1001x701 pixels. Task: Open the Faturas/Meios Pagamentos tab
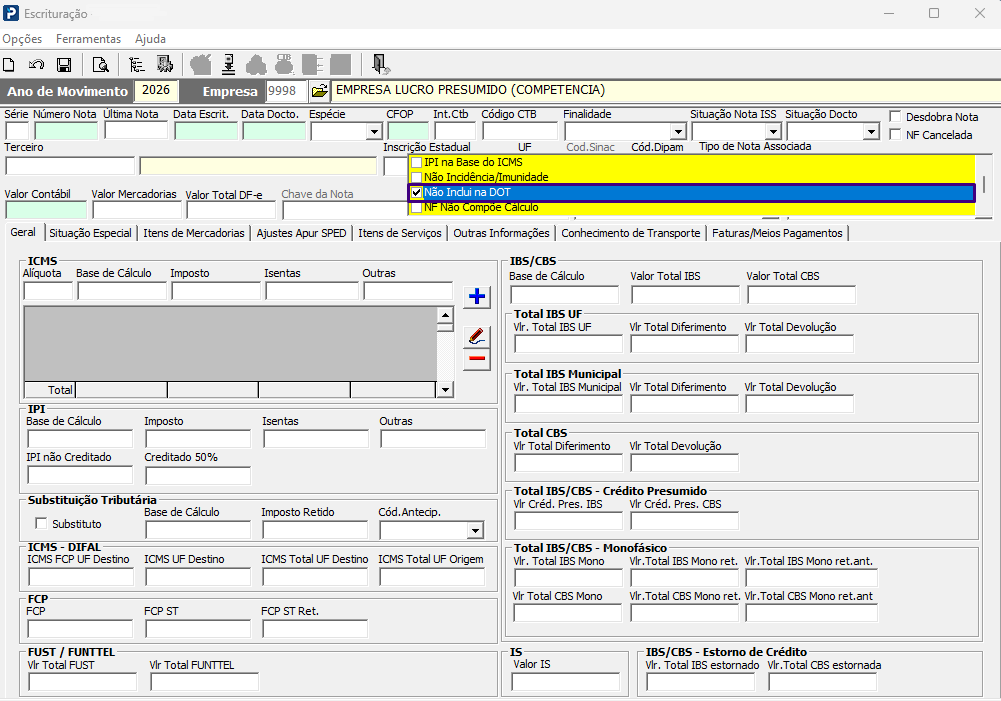[x=777, y=233]
